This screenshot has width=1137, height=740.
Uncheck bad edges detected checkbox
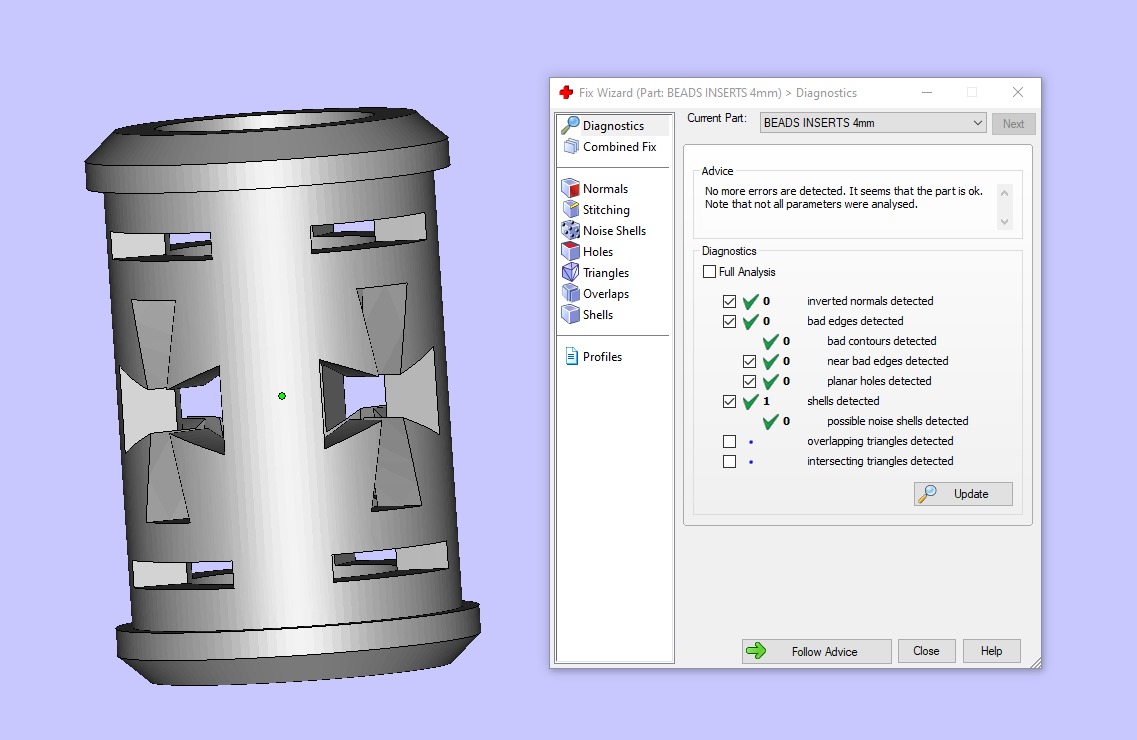(x=729, y=321)
